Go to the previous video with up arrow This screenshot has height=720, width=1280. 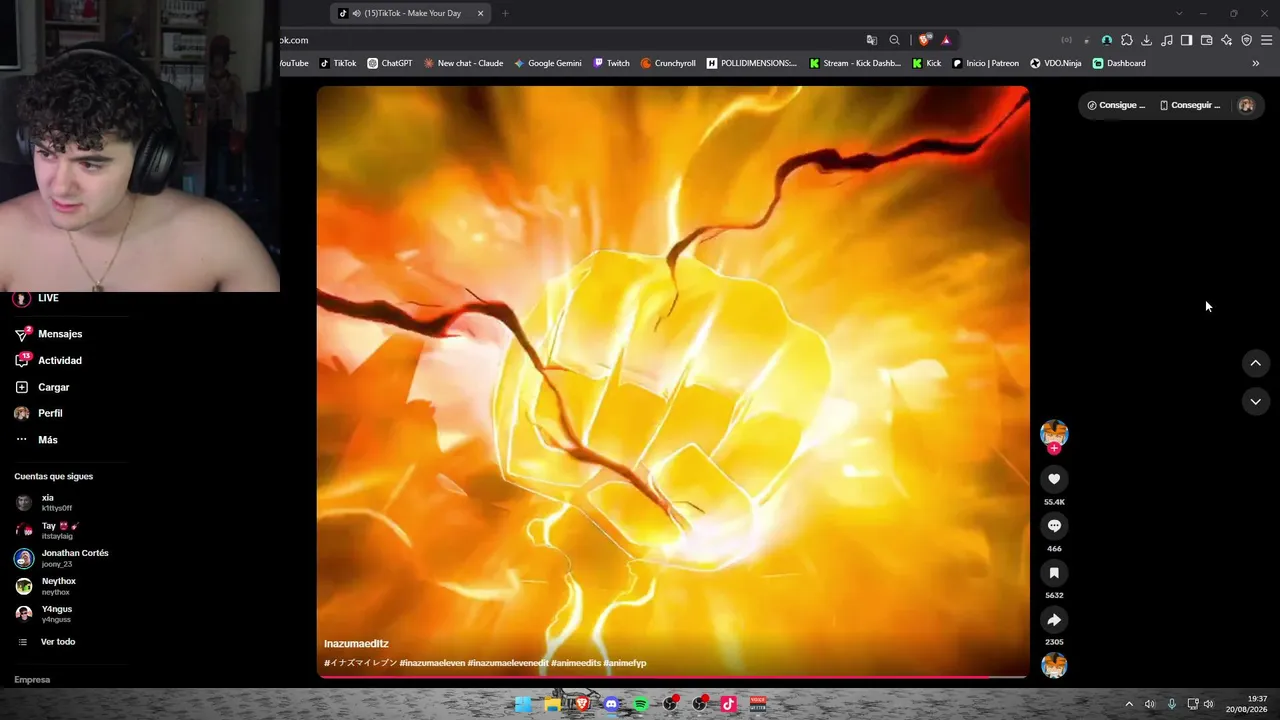[x=1256, y=363]
